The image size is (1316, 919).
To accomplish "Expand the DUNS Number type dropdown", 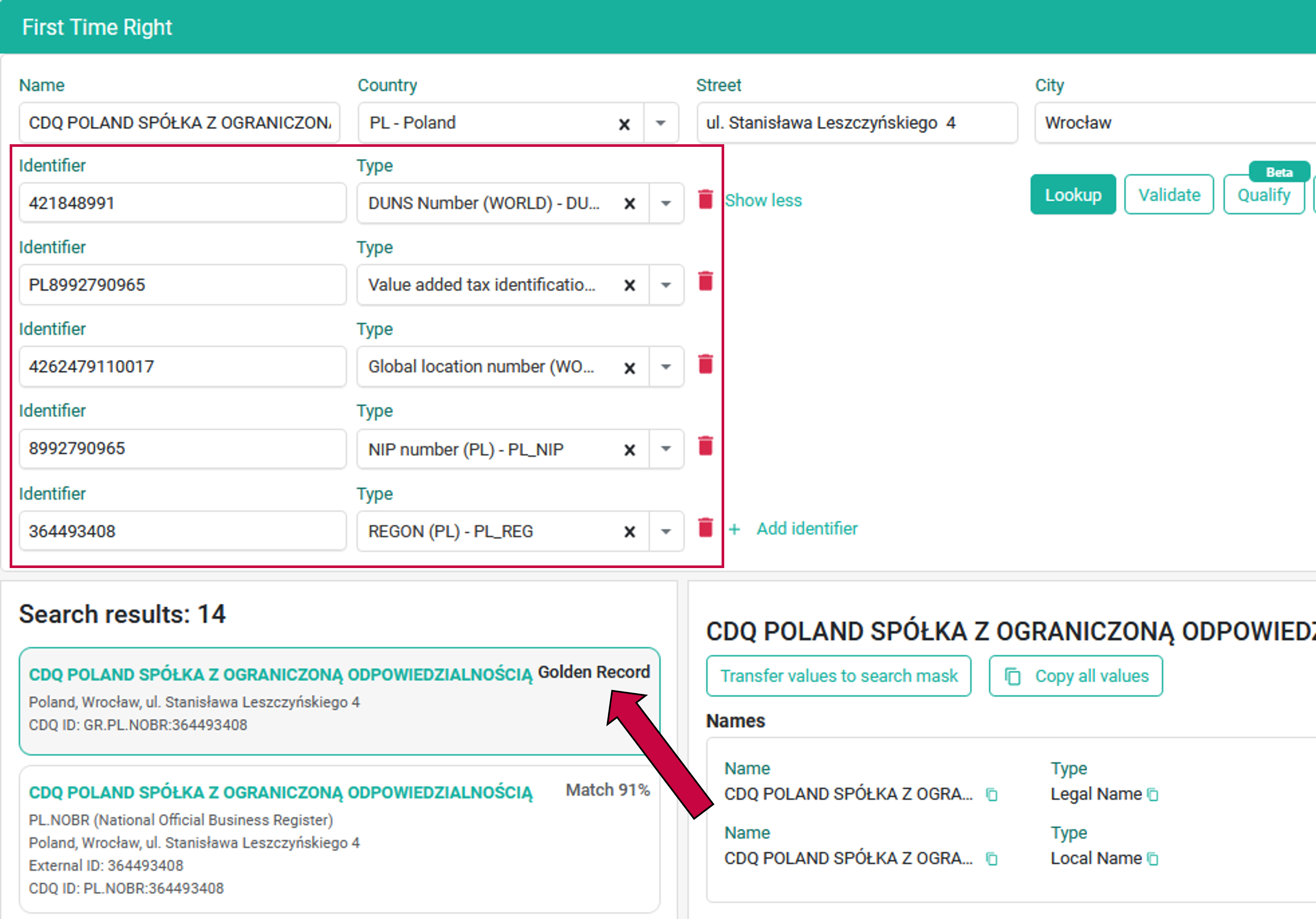I will click(x=666, y=203).
